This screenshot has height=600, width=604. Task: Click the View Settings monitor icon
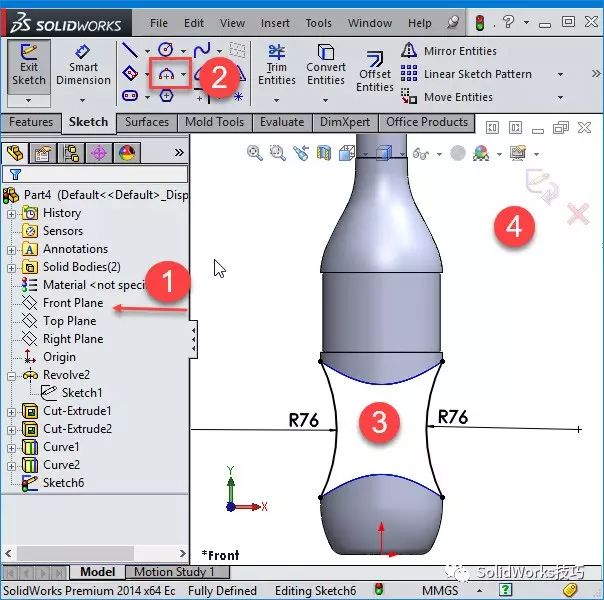518,153
